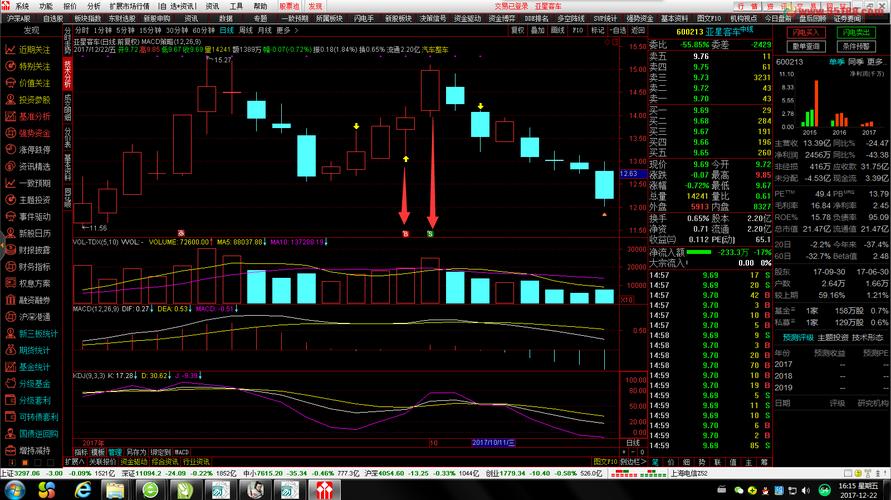Select 周线 chart period
891x500 pixels.
tap(245, 30)
